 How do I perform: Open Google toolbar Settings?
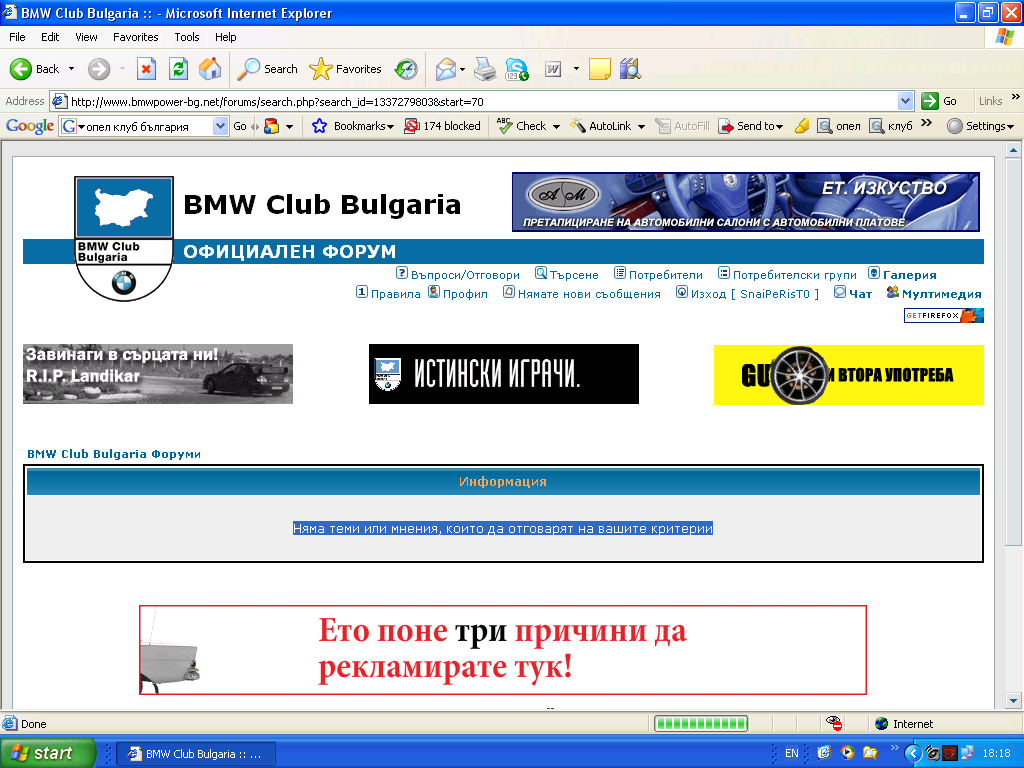pyautogui.click(x=980, y=126)
